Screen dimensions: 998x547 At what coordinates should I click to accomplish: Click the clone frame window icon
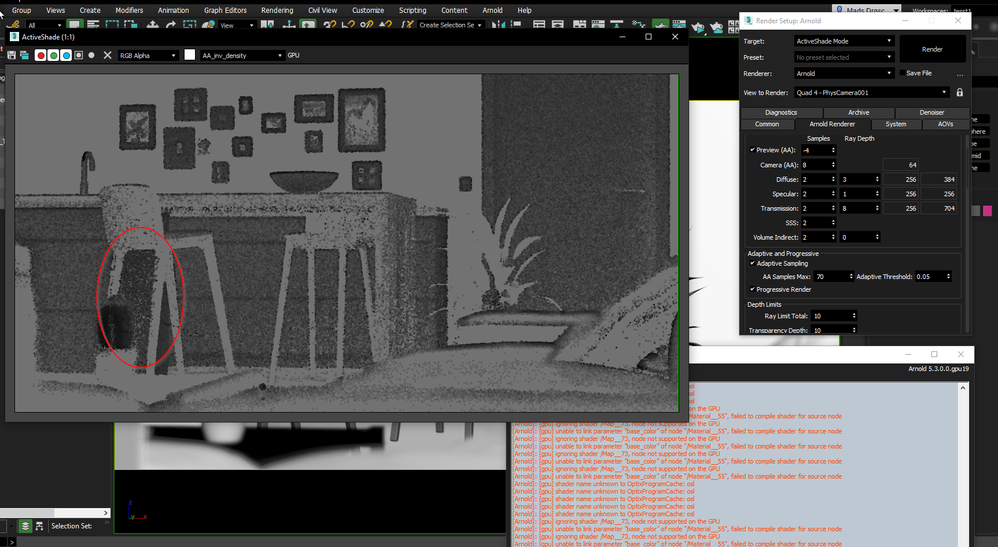pos(24,55)
